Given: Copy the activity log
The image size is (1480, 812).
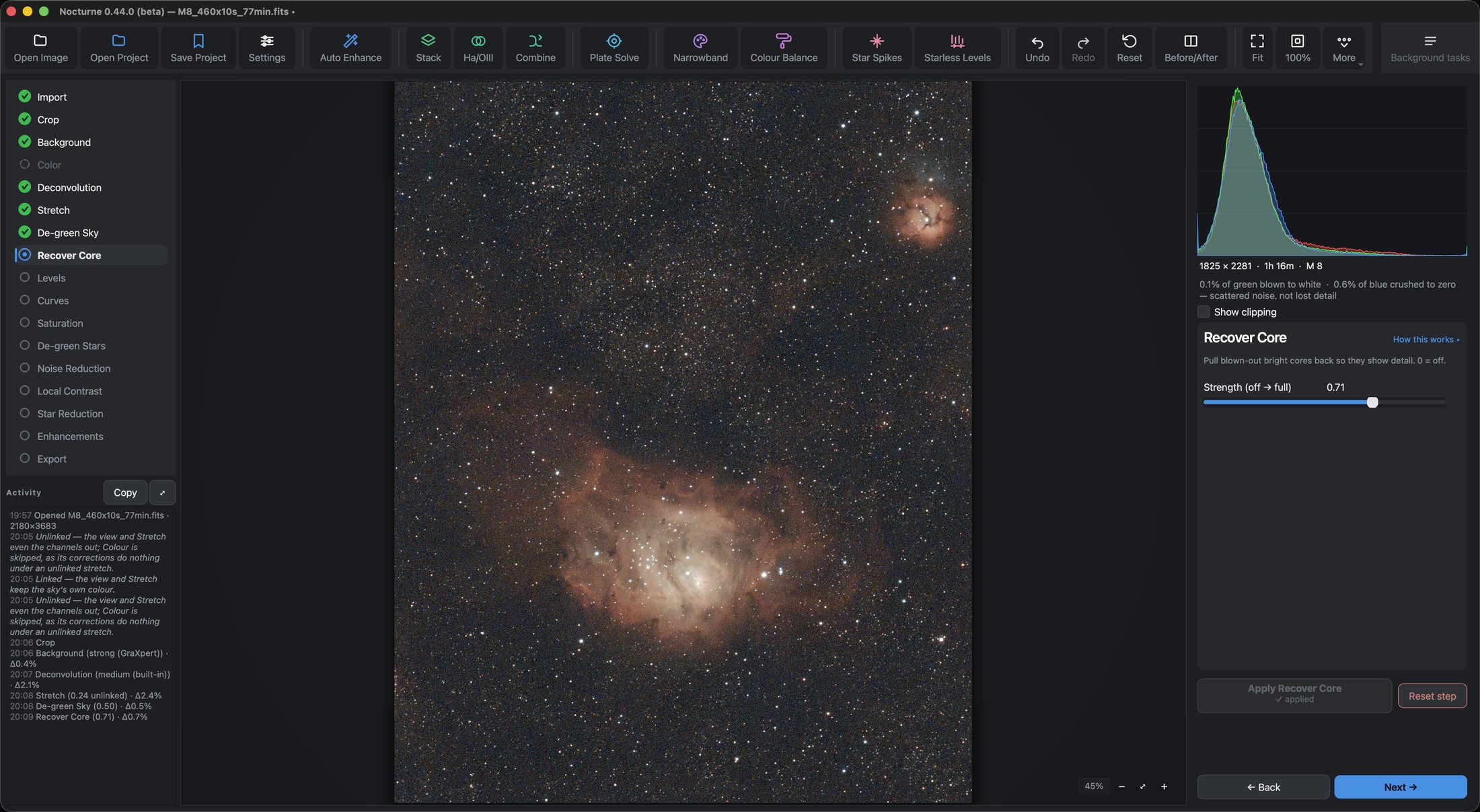Looking at the screenshot, I should 125,492.
